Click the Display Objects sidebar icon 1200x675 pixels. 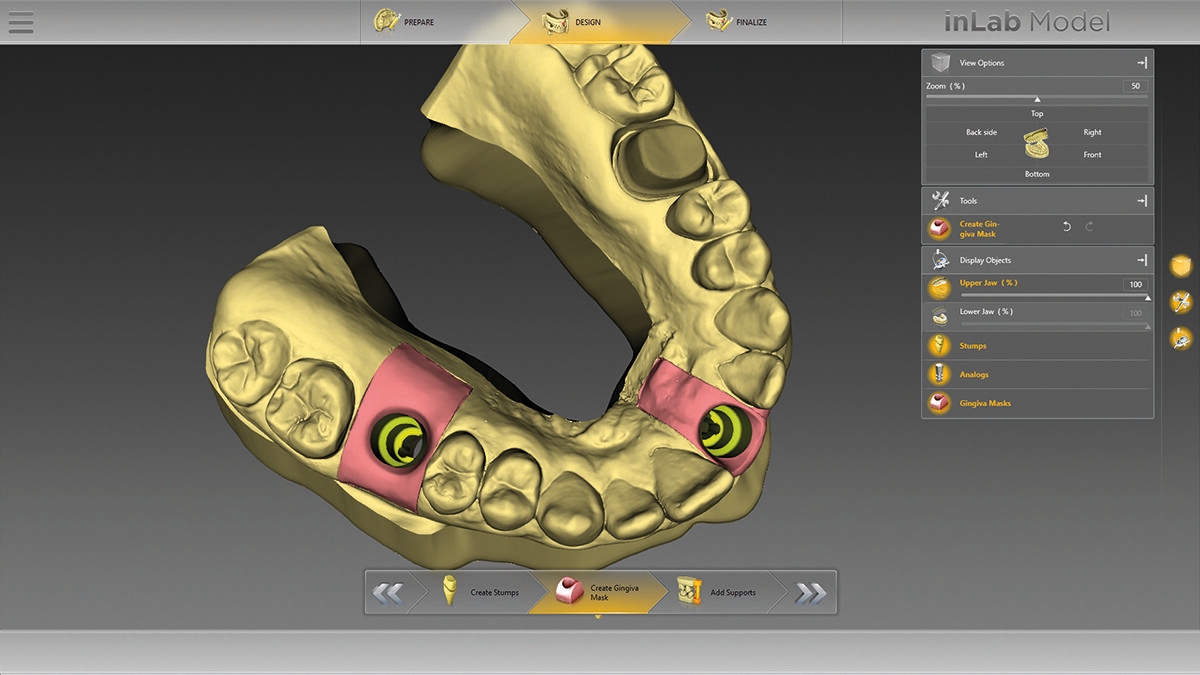coord(1181,338)
